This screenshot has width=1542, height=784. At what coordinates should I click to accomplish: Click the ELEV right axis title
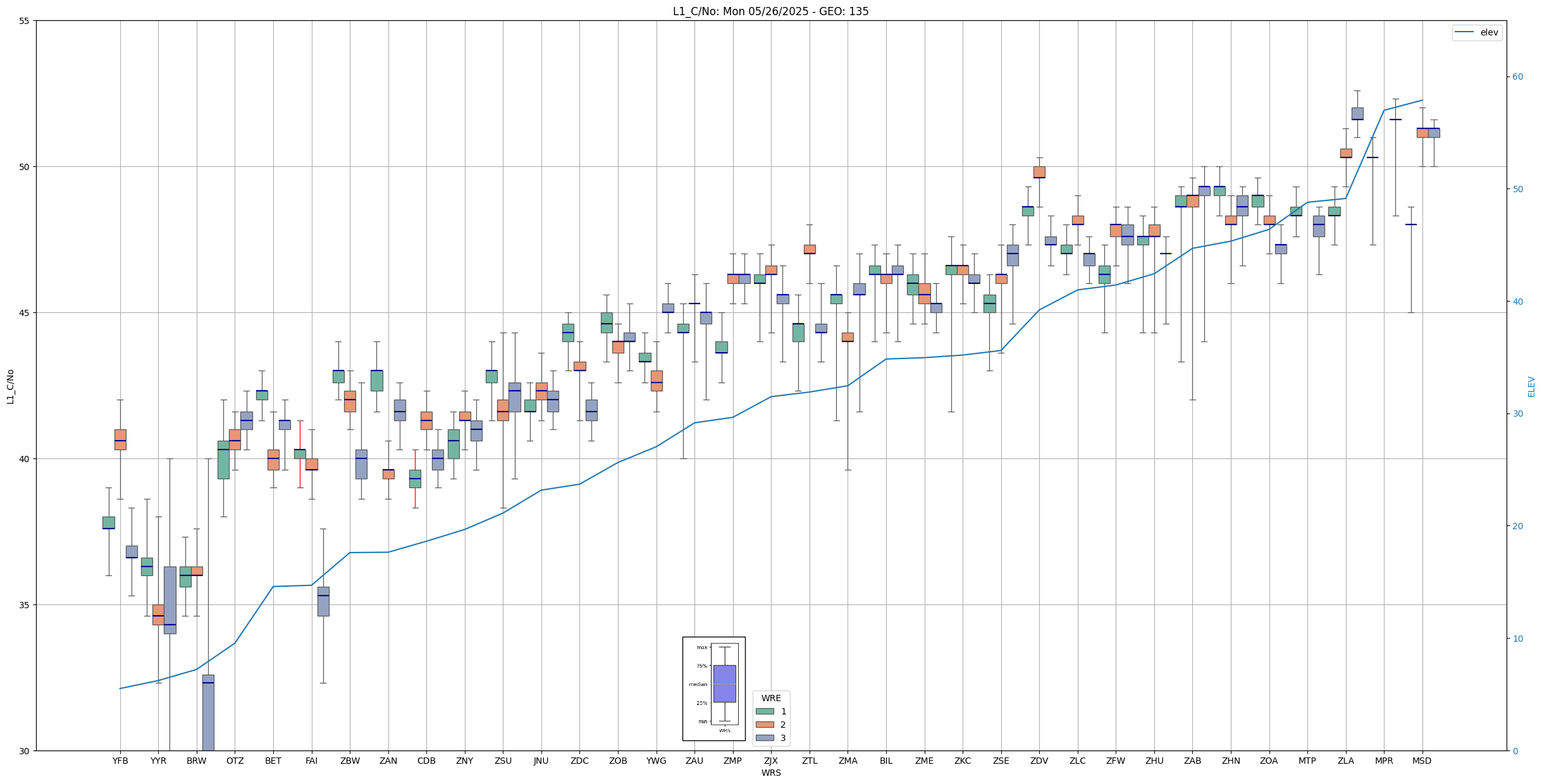[x=1531, y=386]
